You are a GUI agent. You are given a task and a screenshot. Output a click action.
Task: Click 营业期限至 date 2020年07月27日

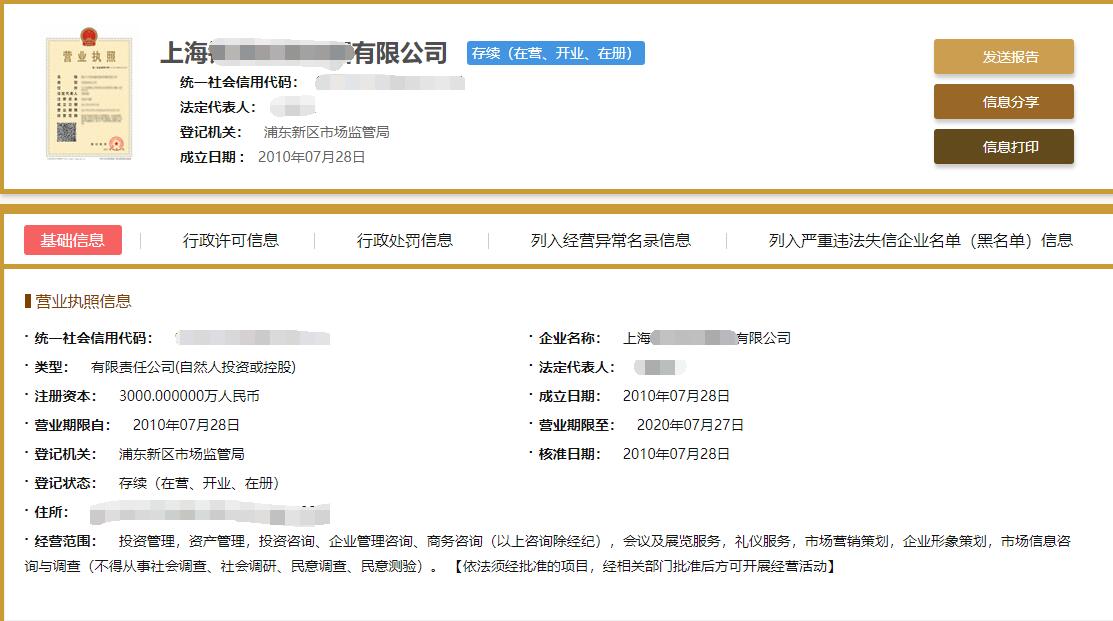[x=690, y=425]
